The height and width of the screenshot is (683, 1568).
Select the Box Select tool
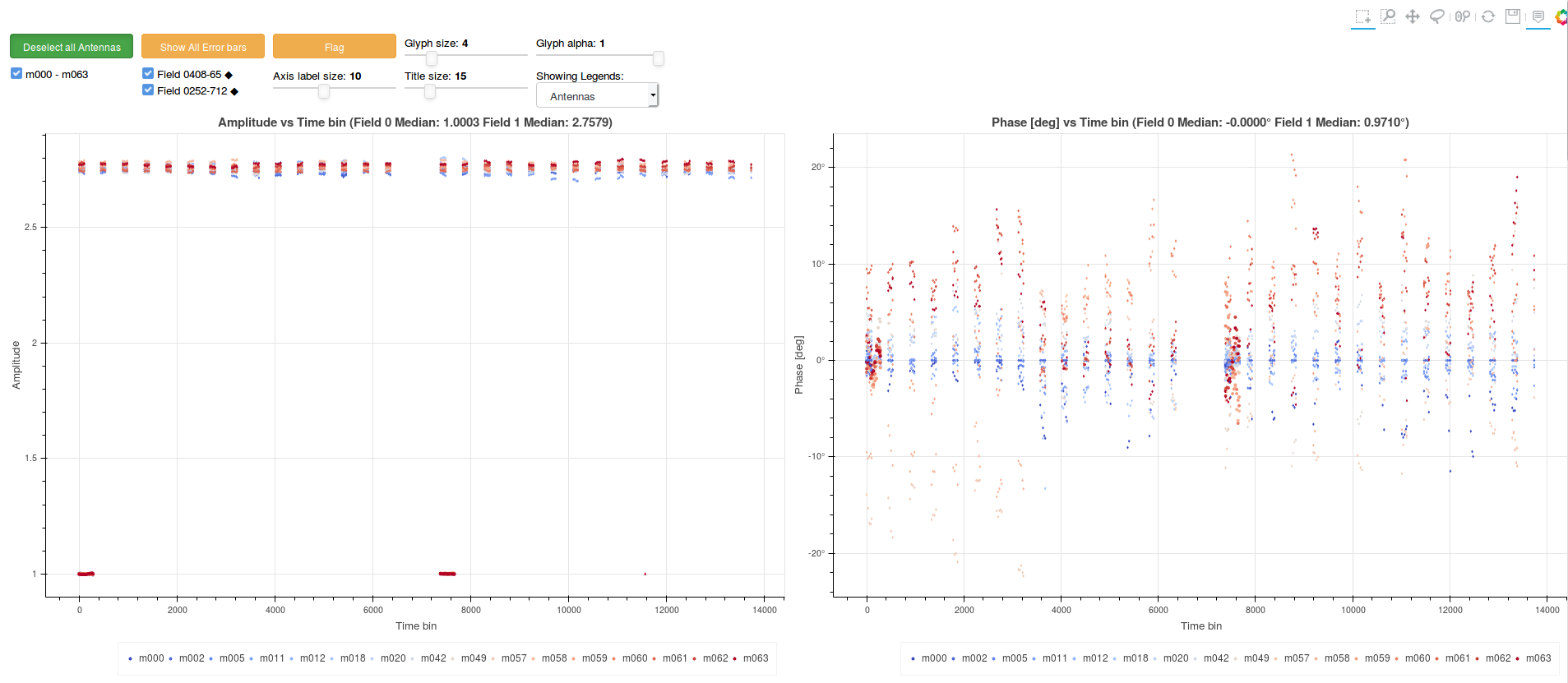click(x=1362, y=16)
